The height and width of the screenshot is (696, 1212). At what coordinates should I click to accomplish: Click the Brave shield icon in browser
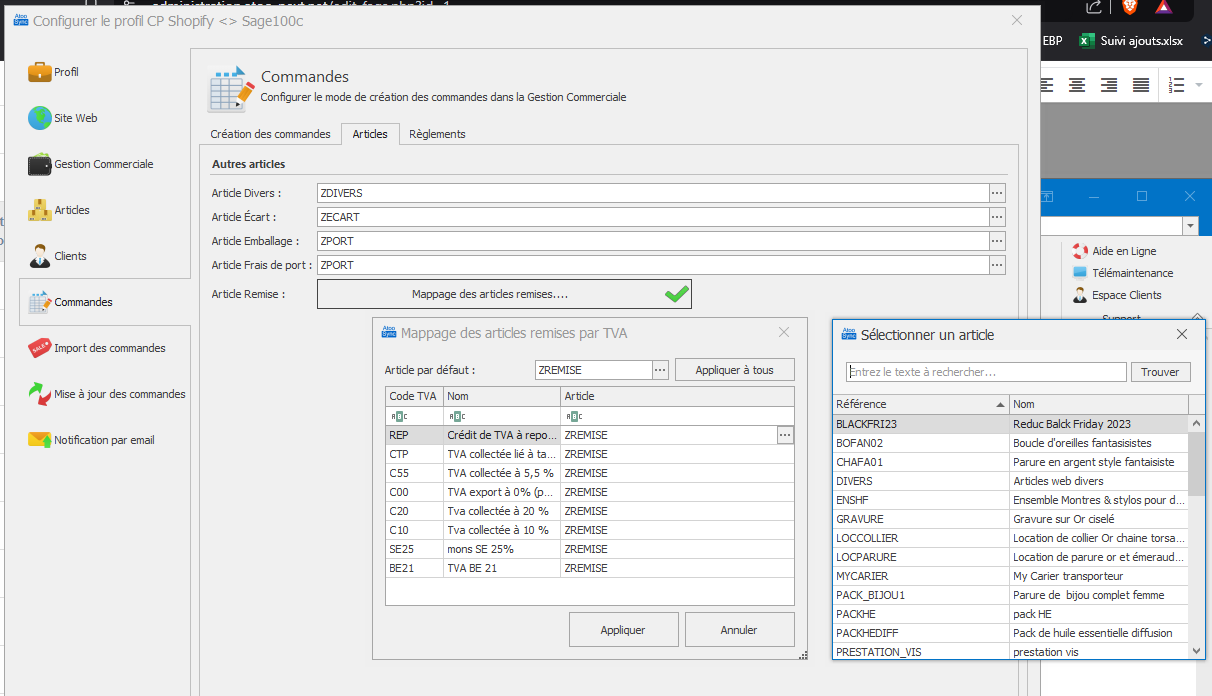tap(1129, 7)
